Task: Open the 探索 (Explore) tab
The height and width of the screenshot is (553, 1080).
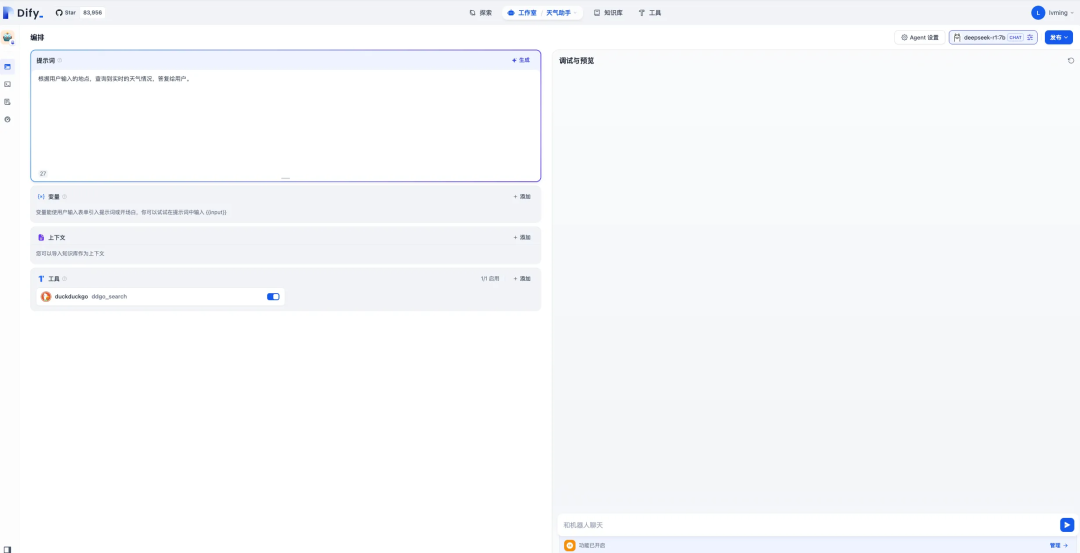Action: 481,13
